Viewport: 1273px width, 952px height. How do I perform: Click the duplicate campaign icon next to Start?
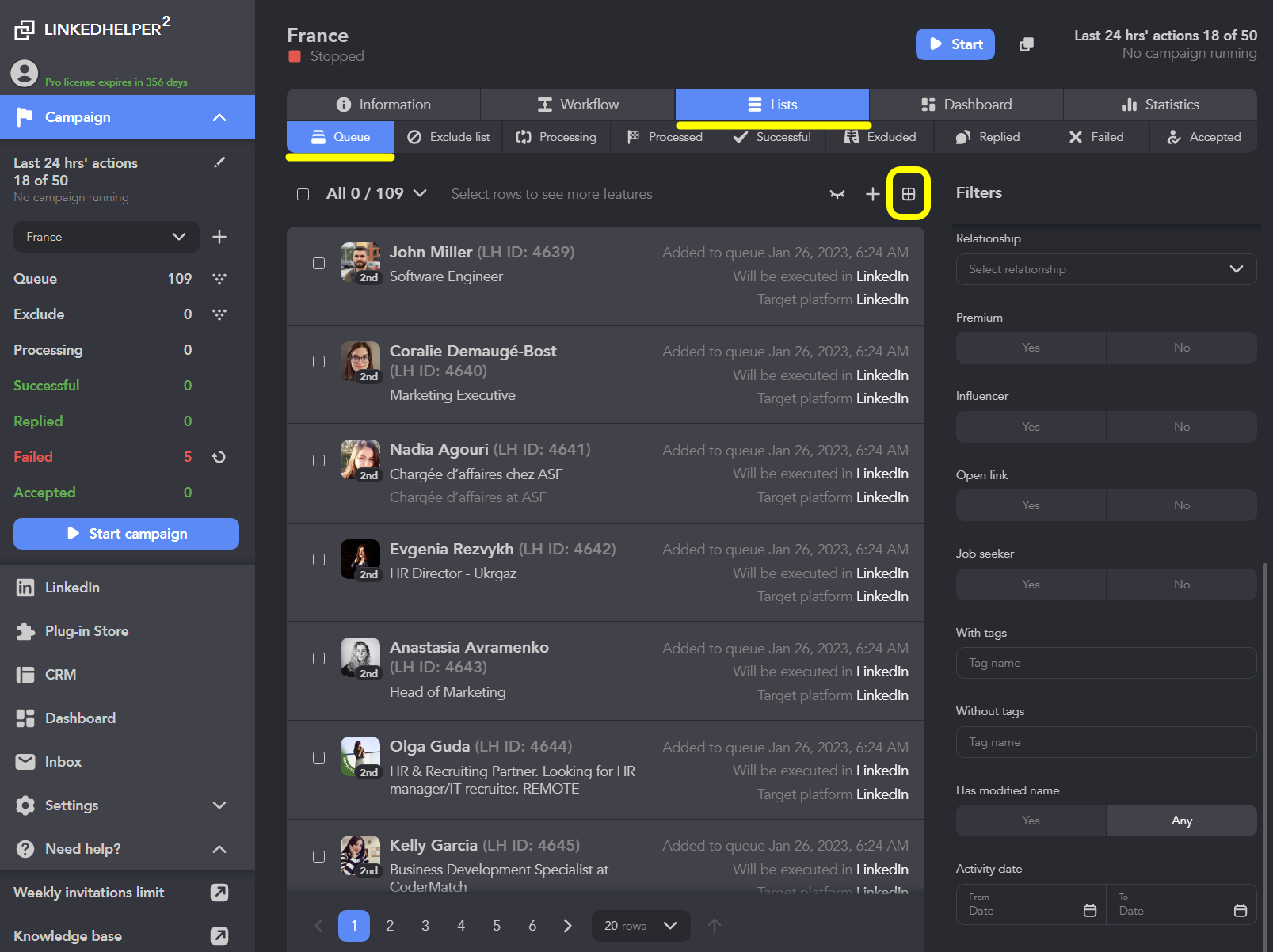tap(1027, 44)
